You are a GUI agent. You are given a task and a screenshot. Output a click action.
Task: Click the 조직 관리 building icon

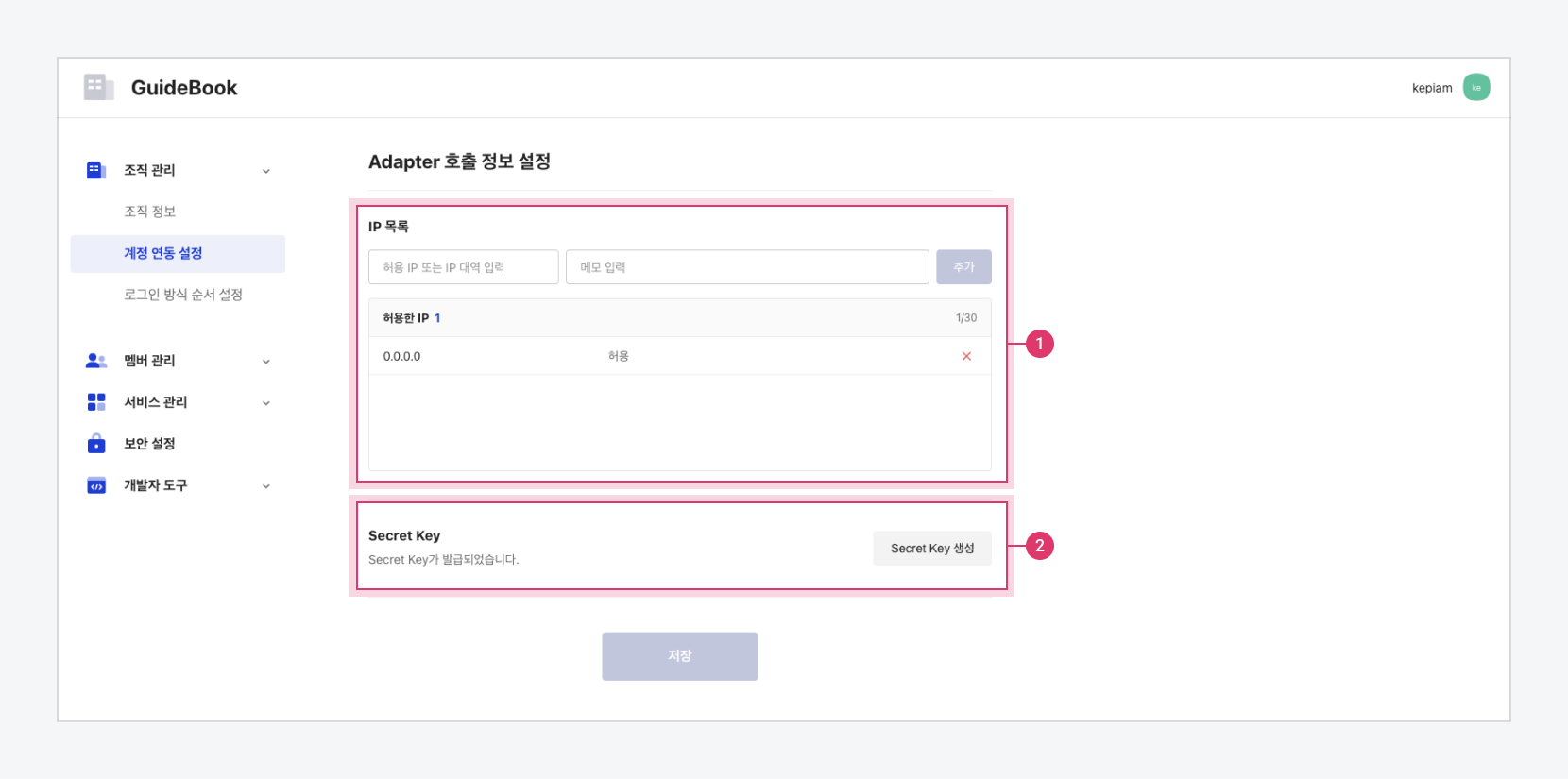(x=96, y=170)
